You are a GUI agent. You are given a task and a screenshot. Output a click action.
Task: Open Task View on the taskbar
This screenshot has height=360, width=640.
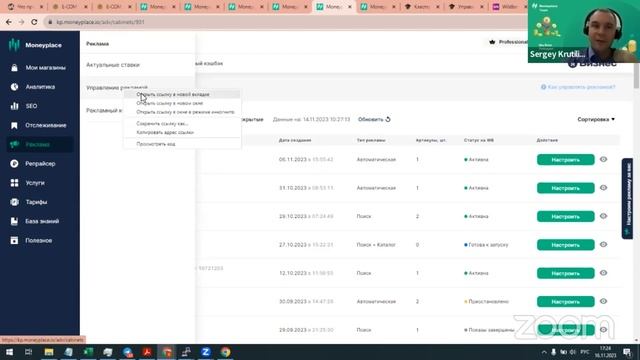(28, 352)
